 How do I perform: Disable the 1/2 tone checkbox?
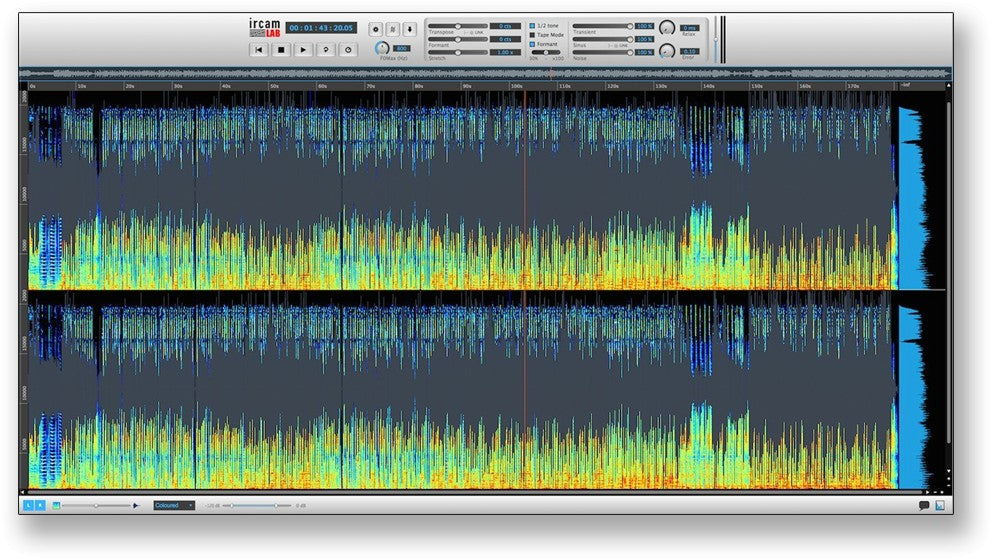tap(532, 25)
